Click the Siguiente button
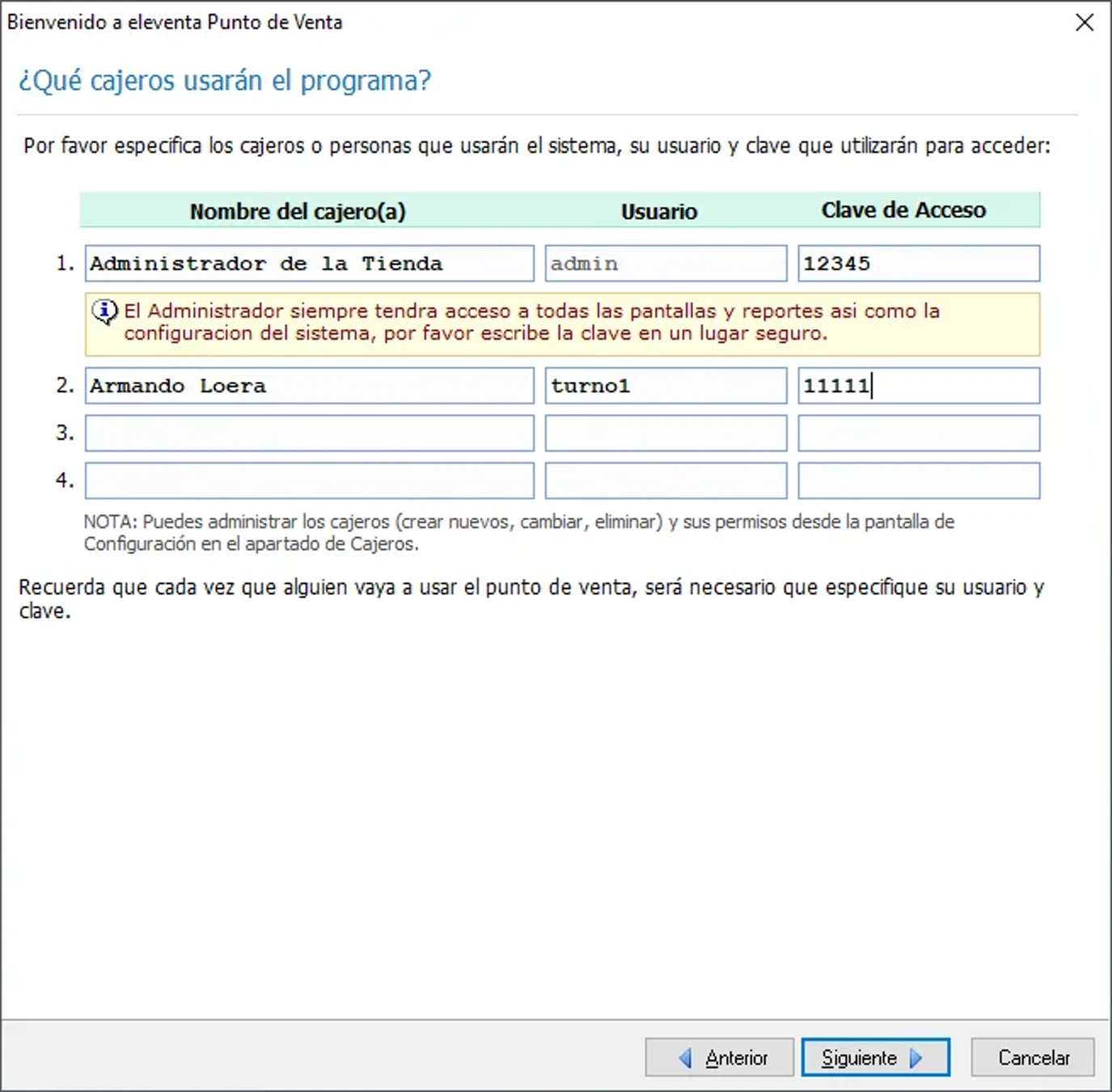Screen dimensions: 1112x1092 click(x=875, y=1056)
